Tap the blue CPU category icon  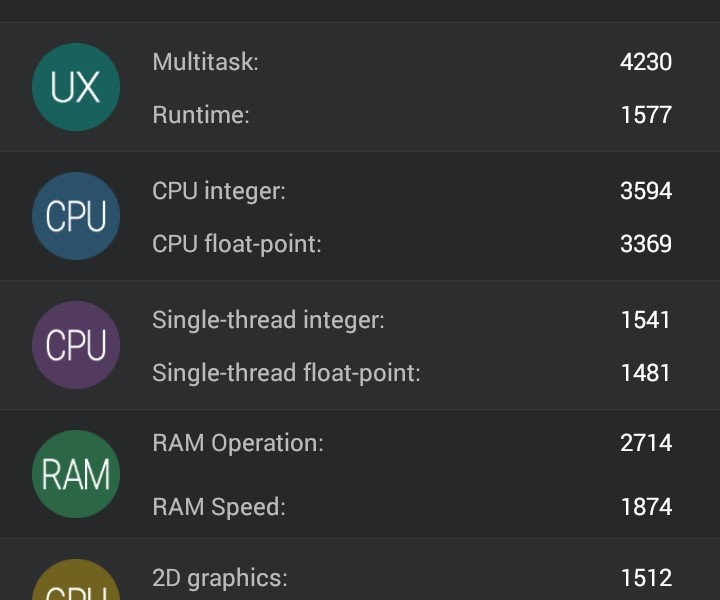point(76,216)
